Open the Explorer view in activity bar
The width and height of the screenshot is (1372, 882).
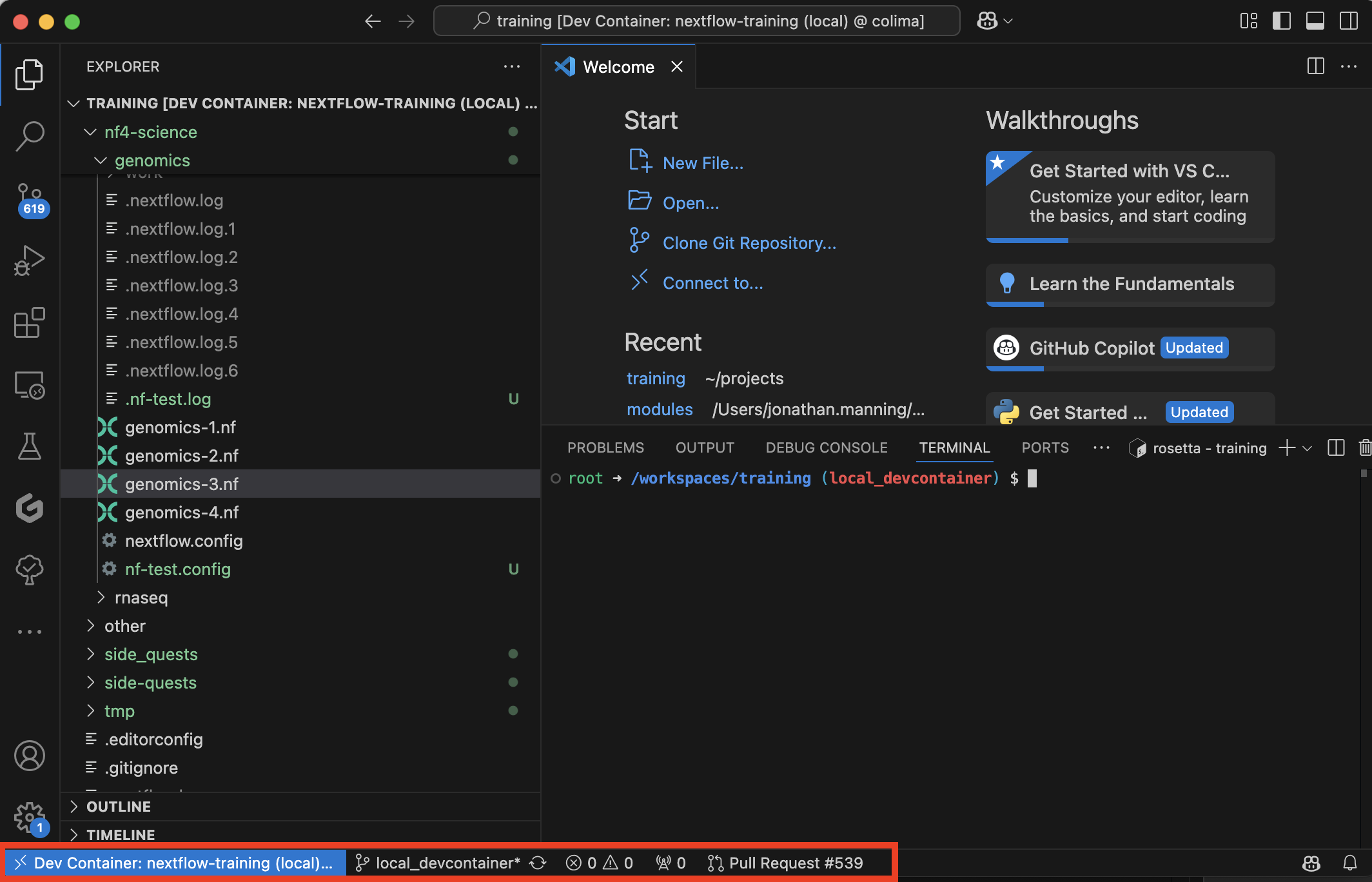point(30,74)
